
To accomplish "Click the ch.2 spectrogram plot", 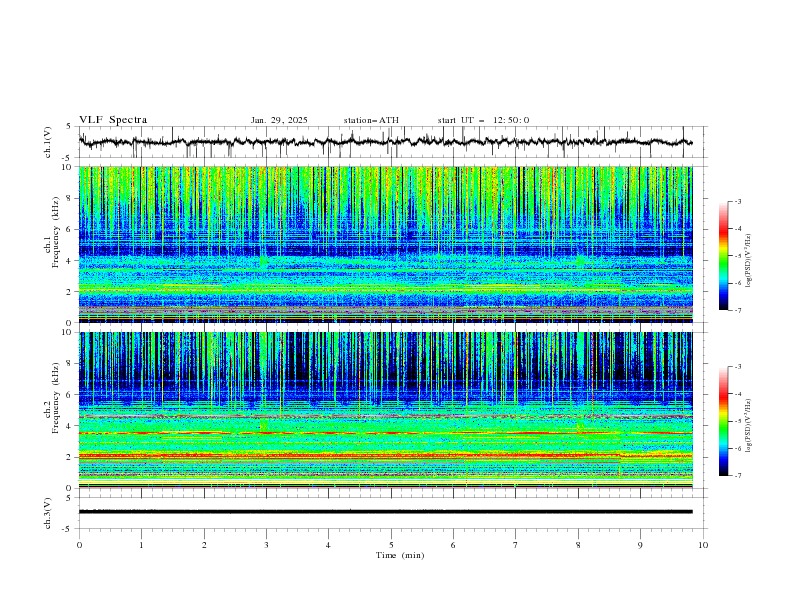I will [x=385, y=410].
